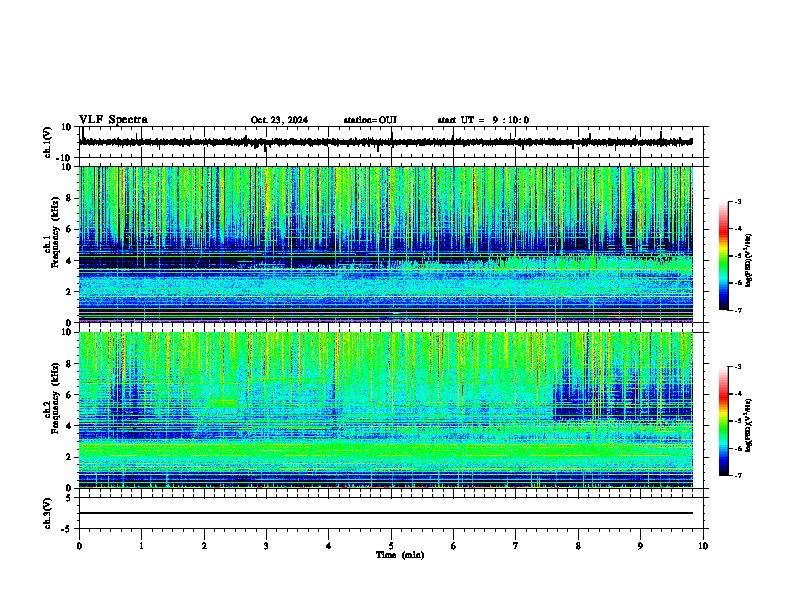Click the "station=OUI" header label
Viewport: 792px width, 612px height.
[370, 120]
